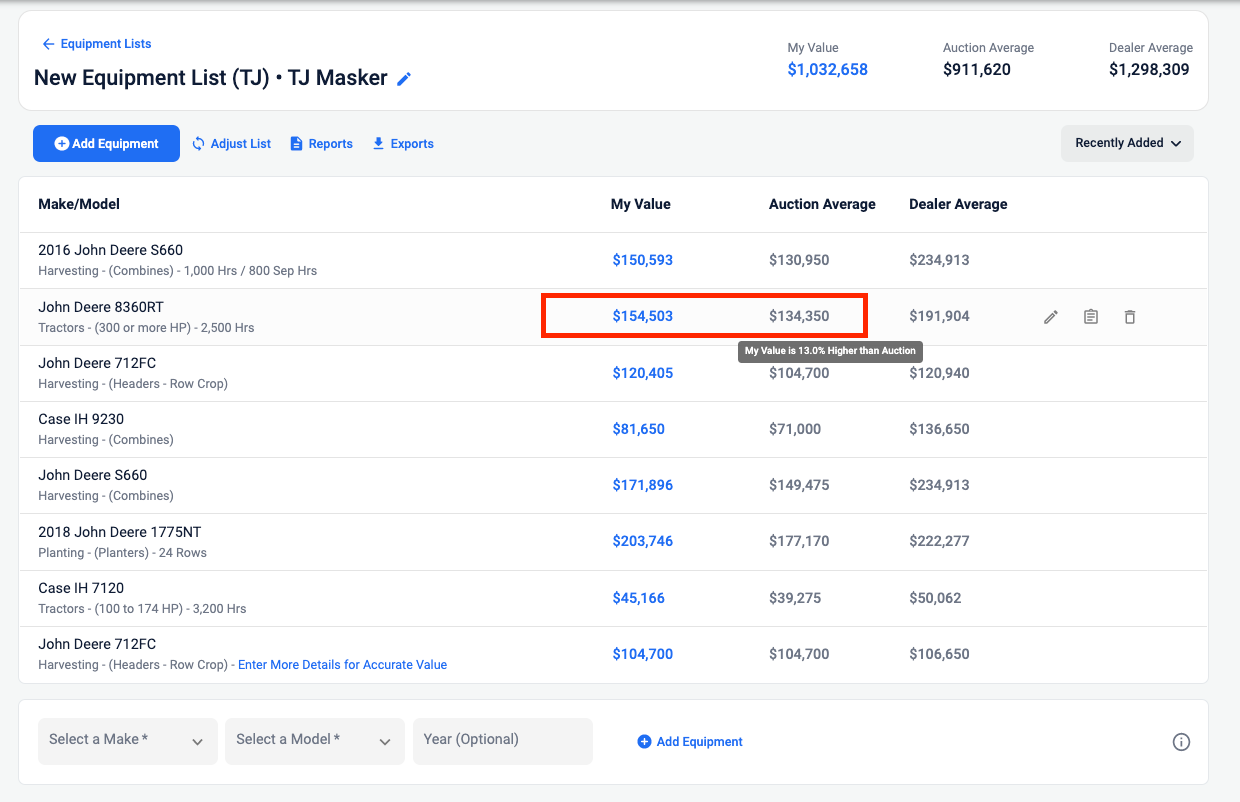
Task: Select the 2016 John Deere S660 row title
Action: [110, 250]
